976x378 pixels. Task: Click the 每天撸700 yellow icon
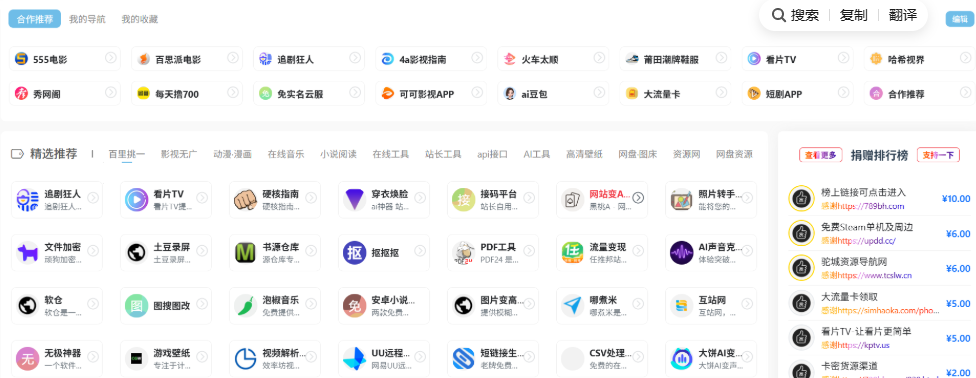144,94
